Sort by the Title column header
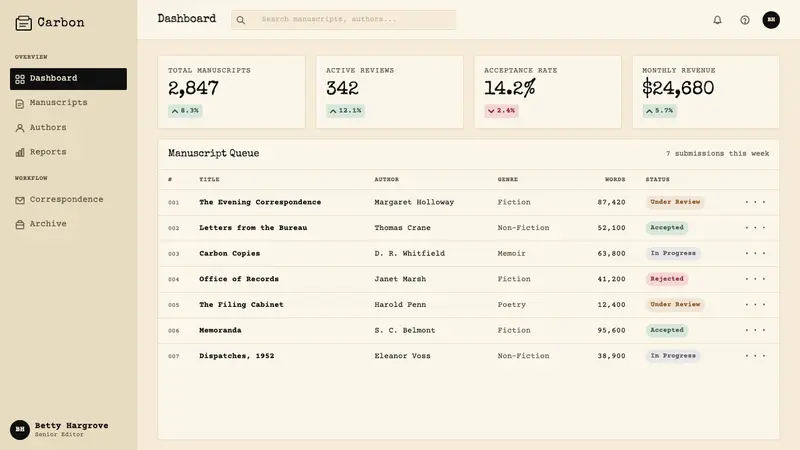The image size is (800, 450). click(209, 180)
